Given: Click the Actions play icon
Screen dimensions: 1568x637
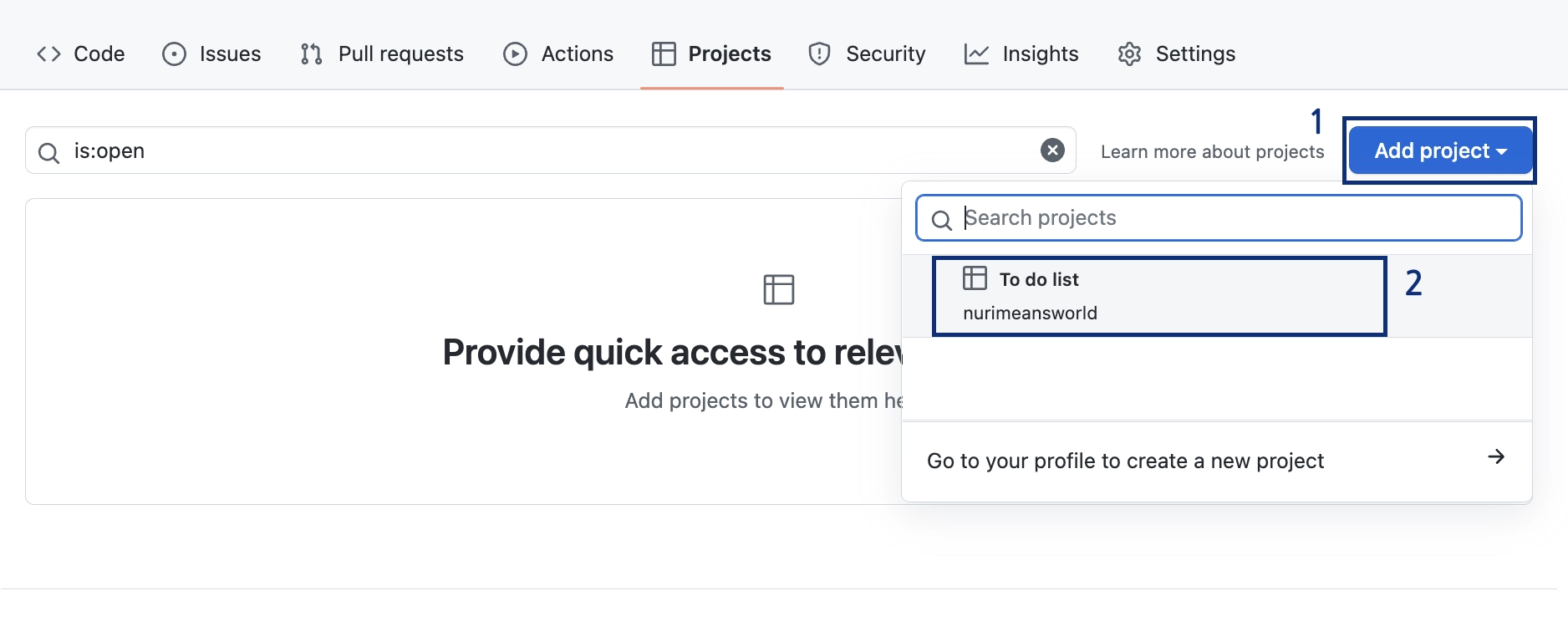Looking at the screenshot, I should [515, 54].
